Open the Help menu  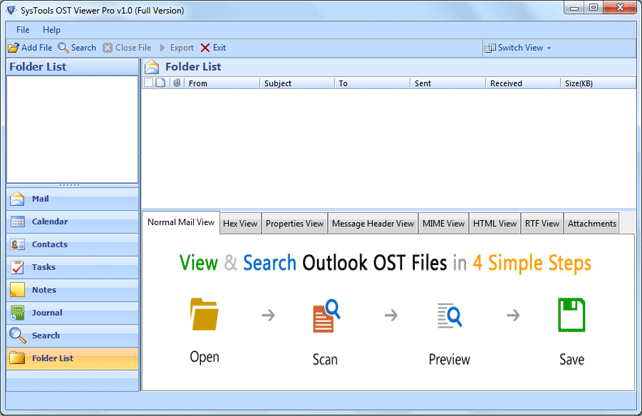52,30
